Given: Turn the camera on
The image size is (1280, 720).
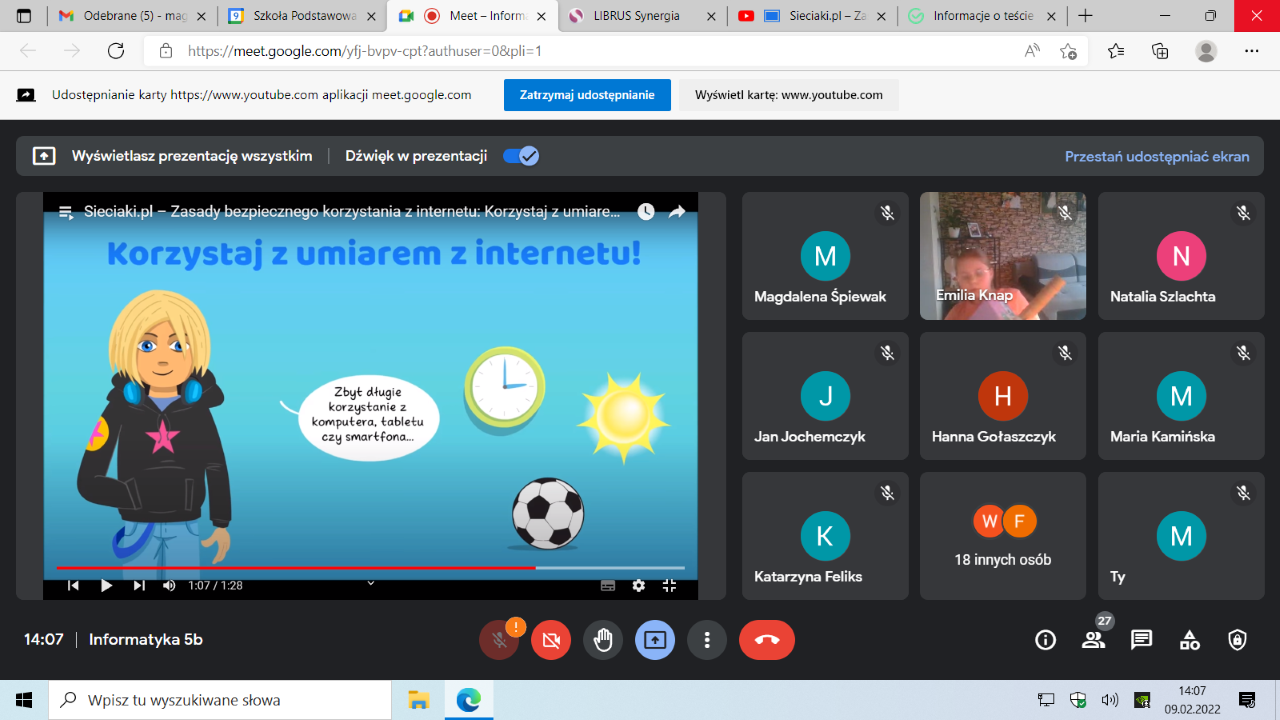Looking at the screenshot, I should click(x=551, y=640).
